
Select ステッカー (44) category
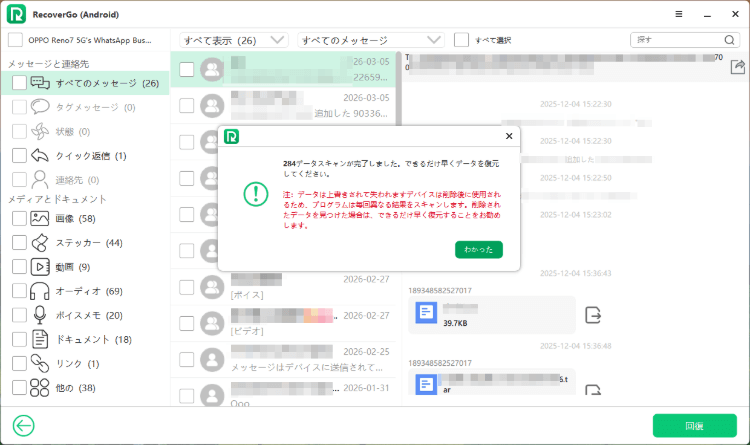86,243
